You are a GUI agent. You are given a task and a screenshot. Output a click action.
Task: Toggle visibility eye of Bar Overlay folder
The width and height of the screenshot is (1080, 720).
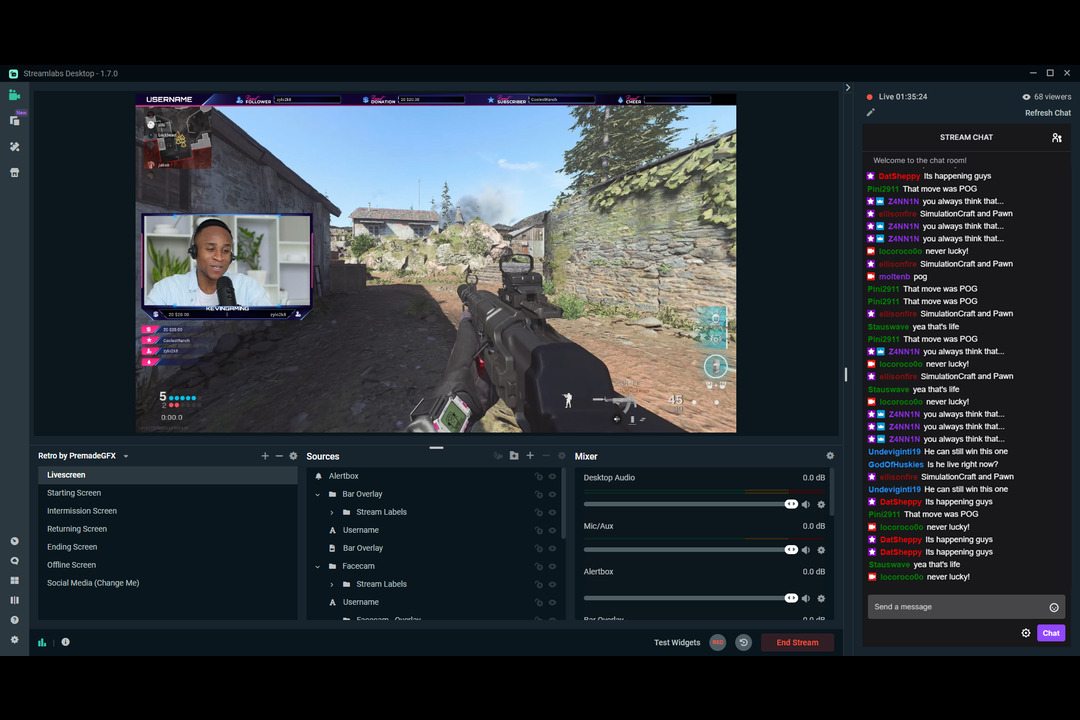552,494
